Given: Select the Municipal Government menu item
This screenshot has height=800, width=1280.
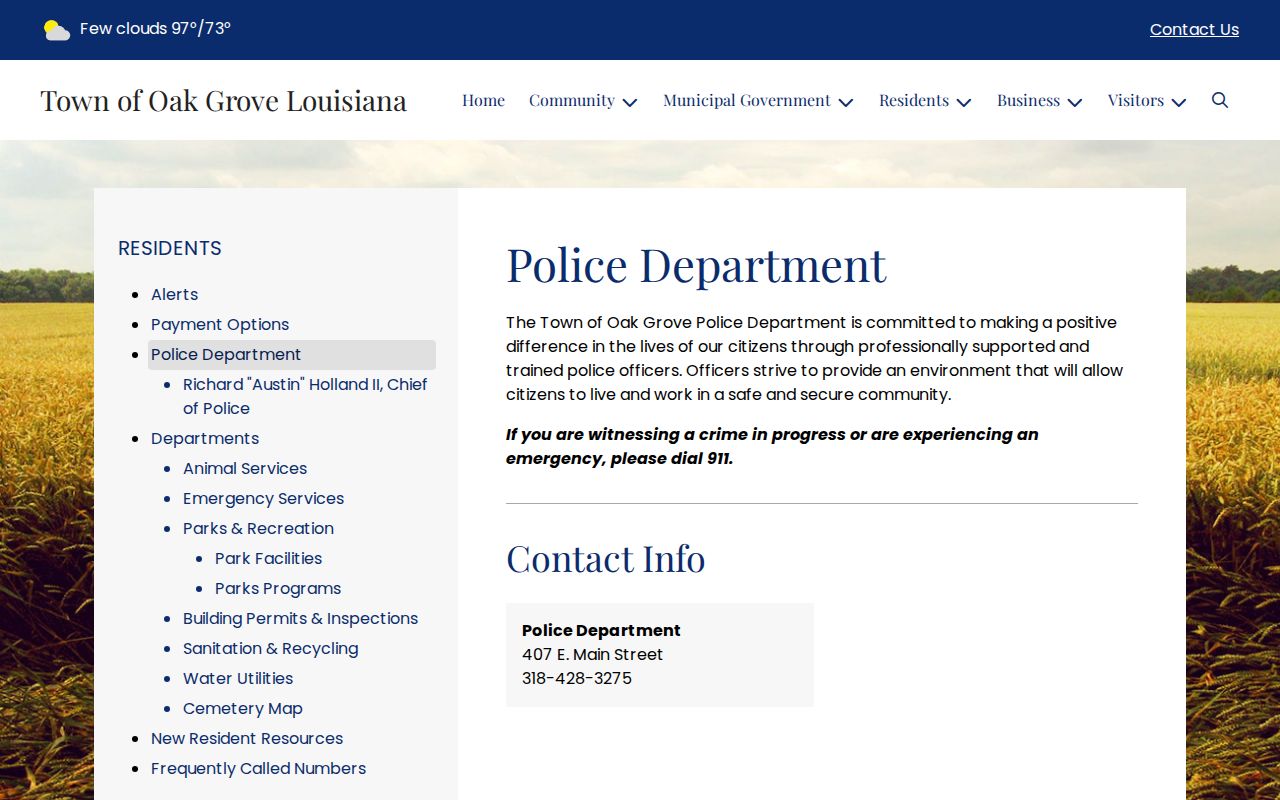Looking at the screenshot, I should pos(747,100).
